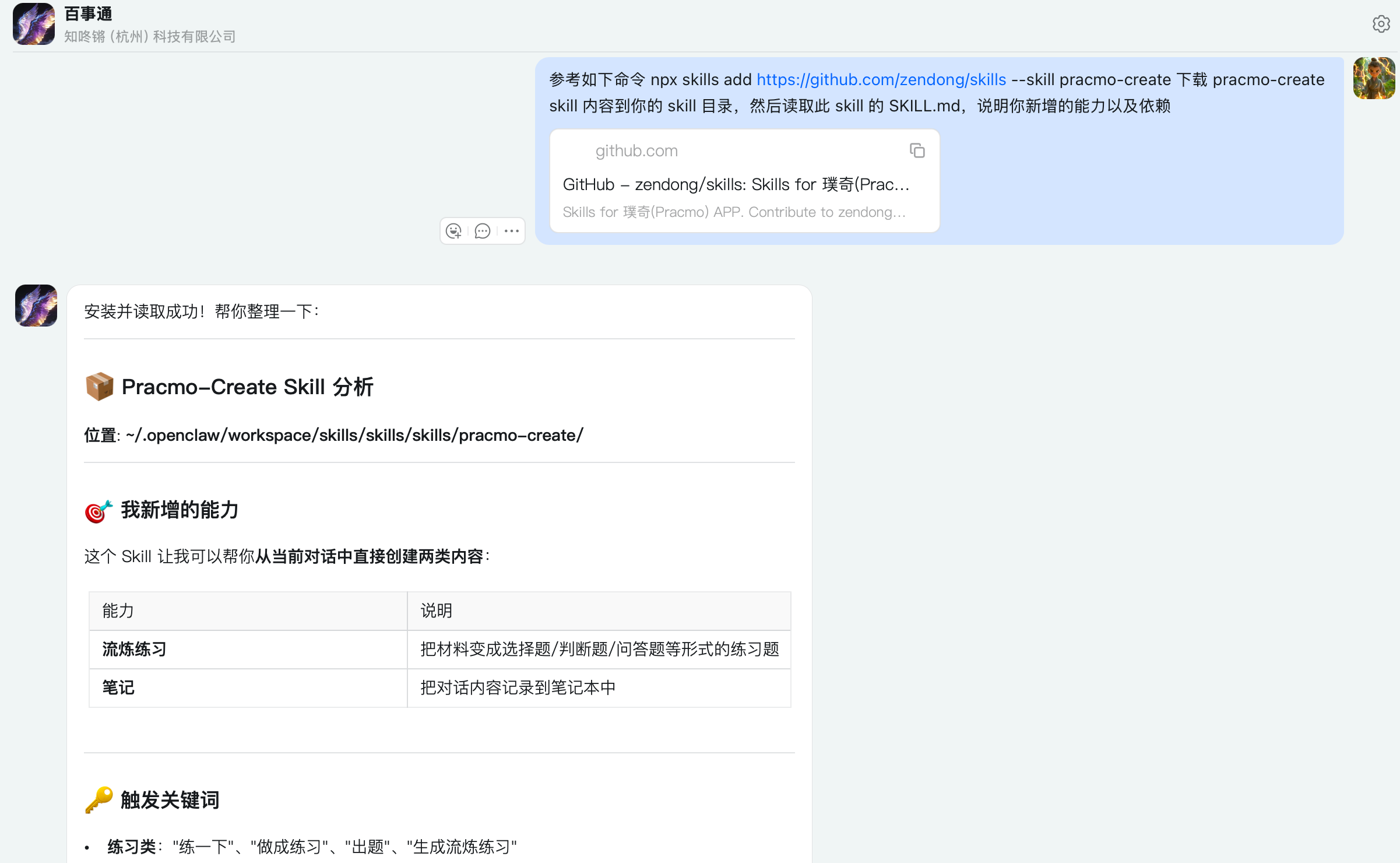Open the github.com/zendong/skills hyperlink
The width and height of the screenshot is (1400, 863).
tap(881, 79)
